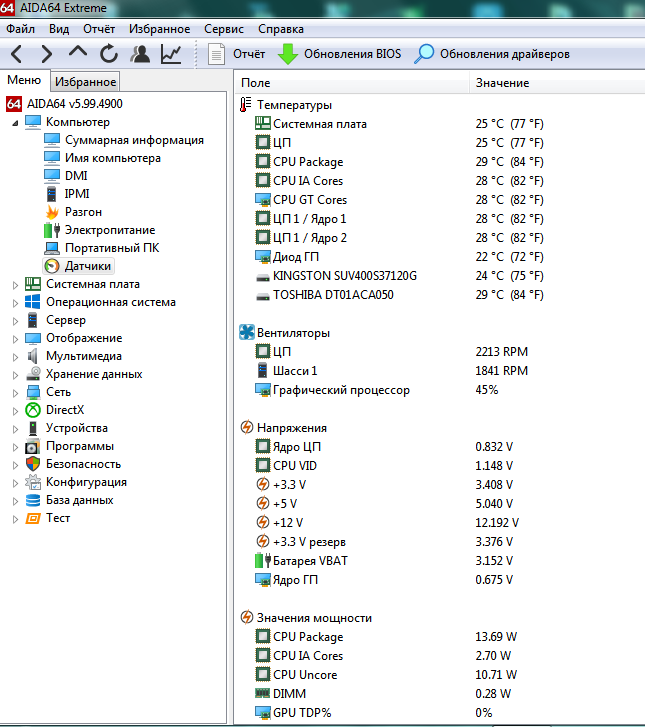The width and height of the screenshot is (645, 727).
Task: Select the CPU Package temperature row
Action: (307, 162)
